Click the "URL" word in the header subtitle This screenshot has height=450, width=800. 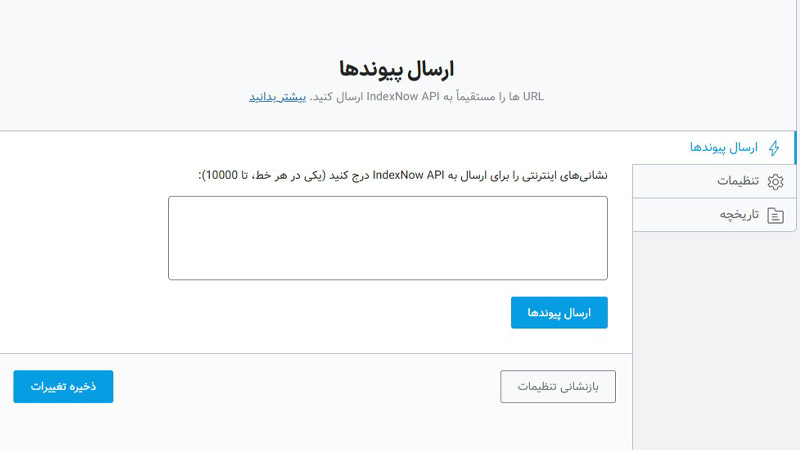[x=534, y=97]
